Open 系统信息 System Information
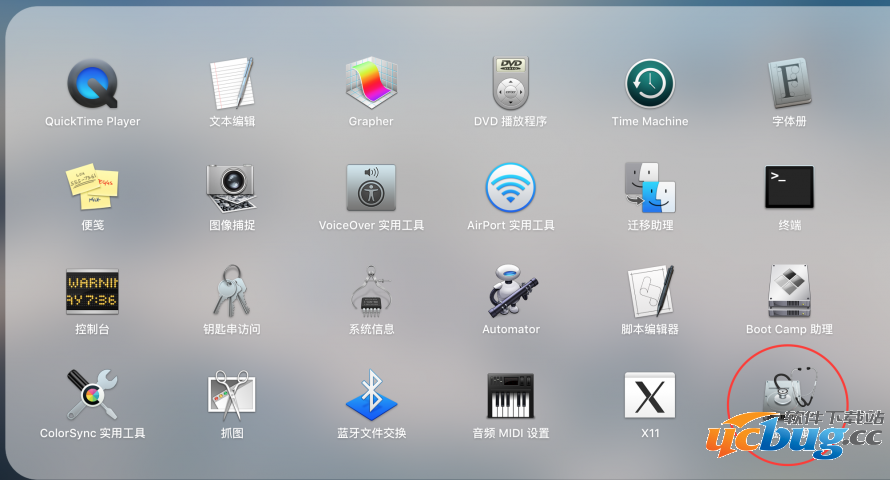The image size is (890, 480). [371, 292]
